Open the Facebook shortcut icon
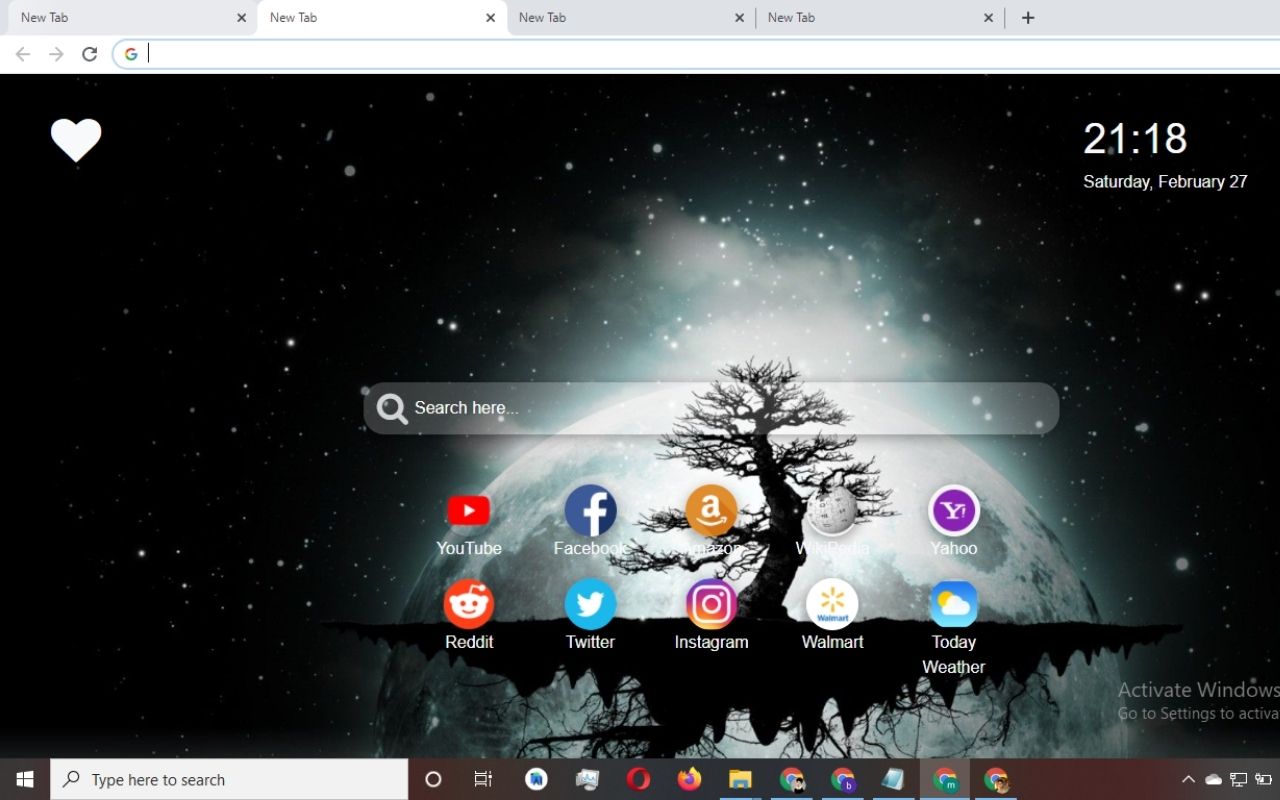This screenshot has height=800, width=1280. (590, 510)
